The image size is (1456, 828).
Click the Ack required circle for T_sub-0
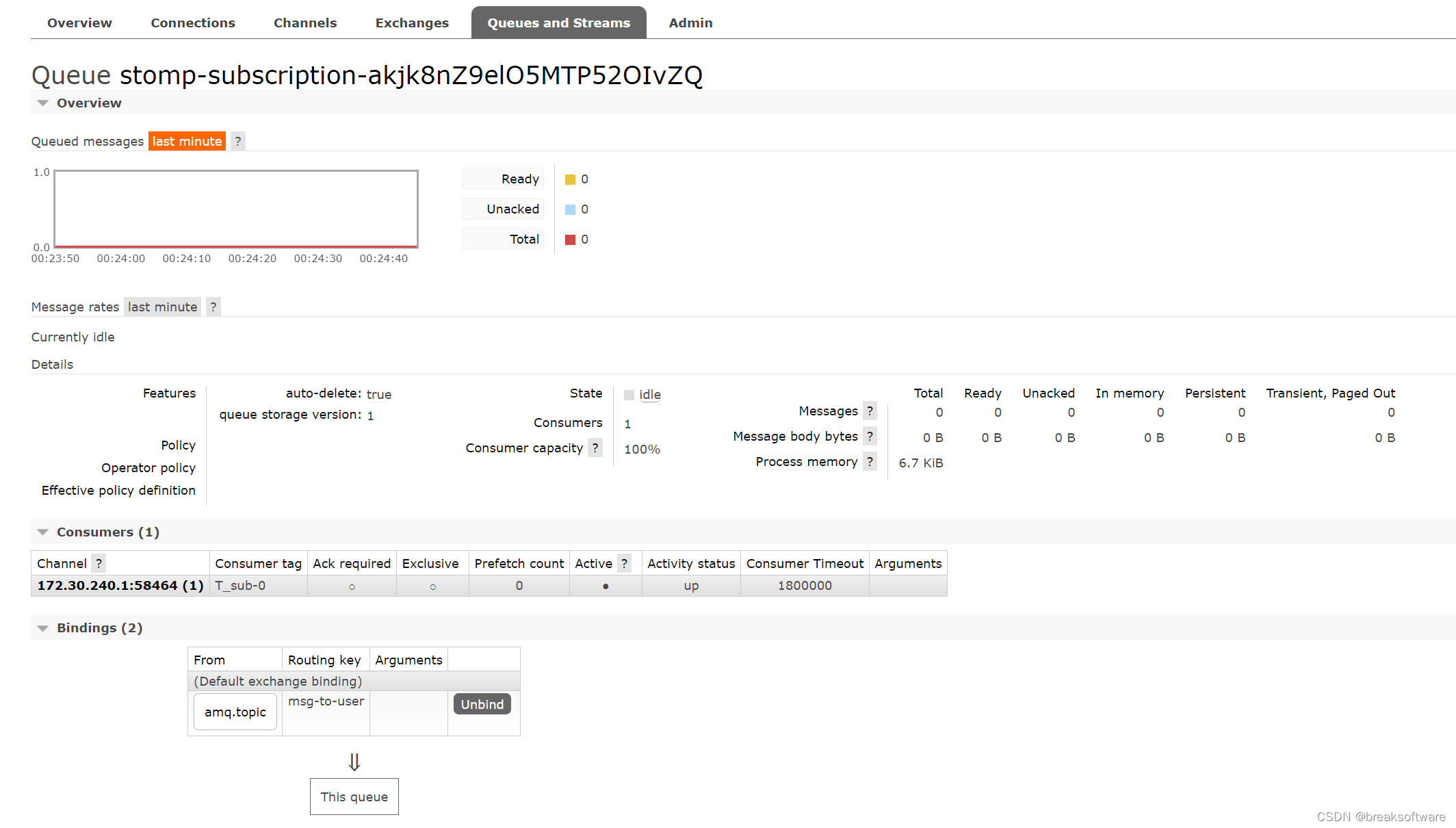[351, 585]
